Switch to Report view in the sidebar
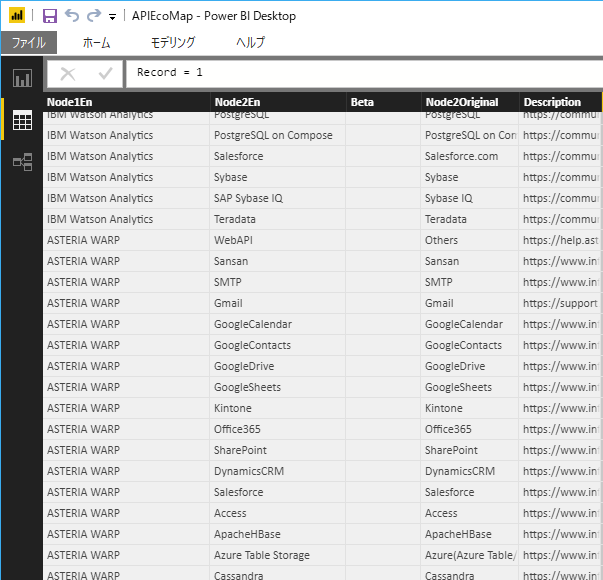Image resolution: width=603 pixels, height=580 pixels. coord(22,78)
